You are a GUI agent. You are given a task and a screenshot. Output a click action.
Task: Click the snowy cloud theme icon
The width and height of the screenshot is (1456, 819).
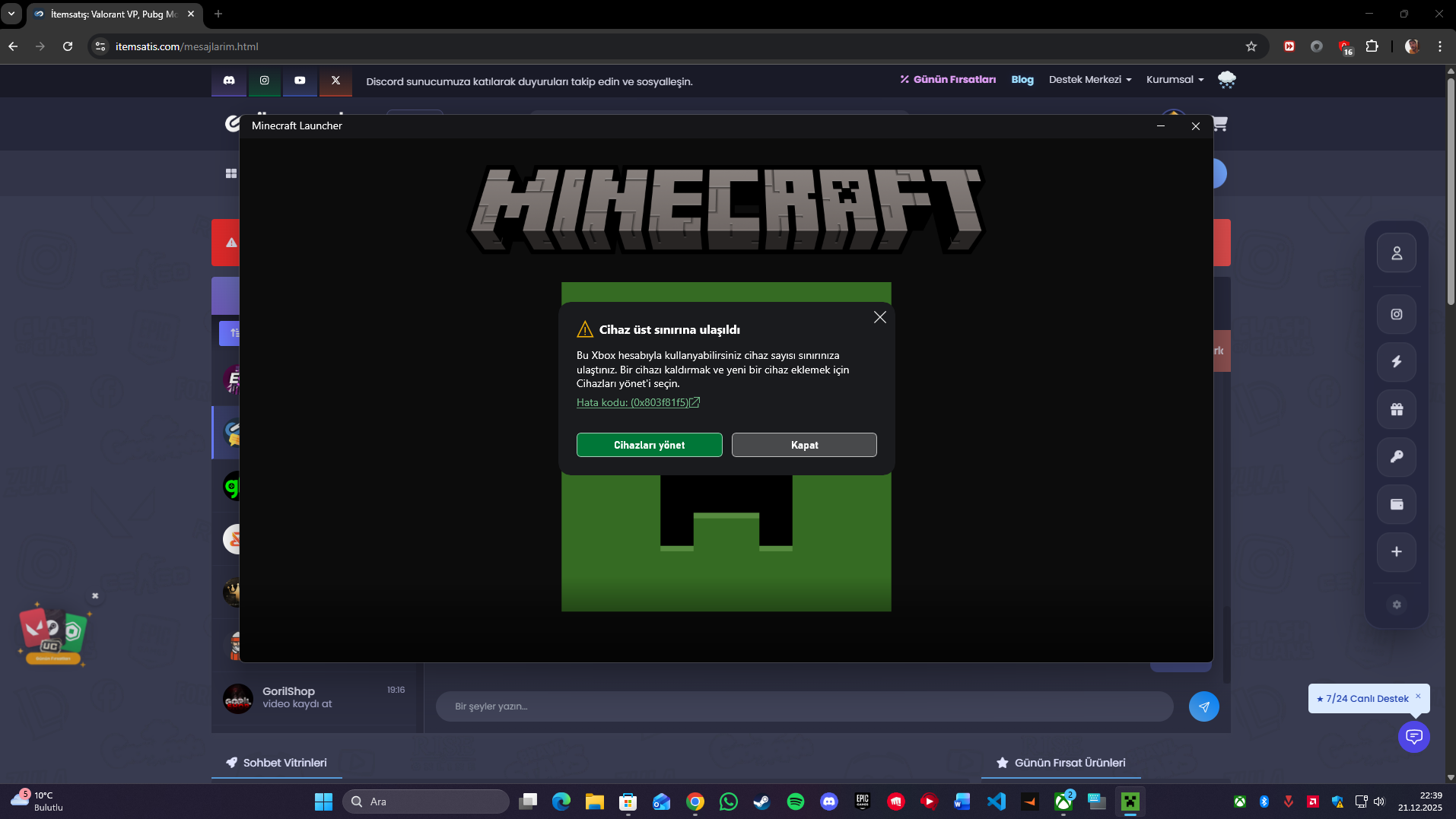coord(1226,79)
